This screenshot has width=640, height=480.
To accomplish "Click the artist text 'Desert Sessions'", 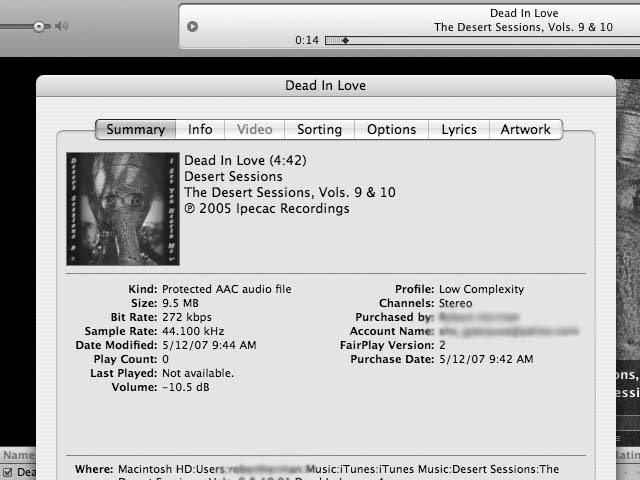I will (x=233, y=176).
